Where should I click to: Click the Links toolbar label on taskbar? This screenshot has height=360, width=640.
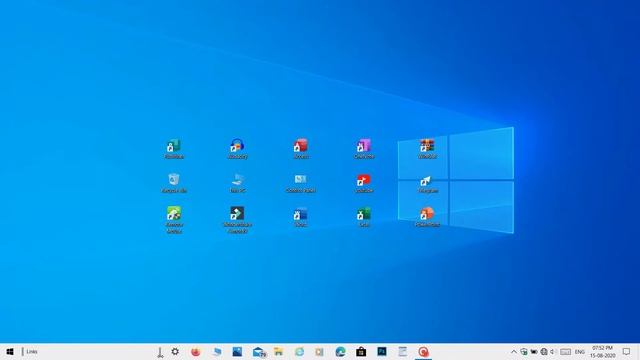point(32,351)
